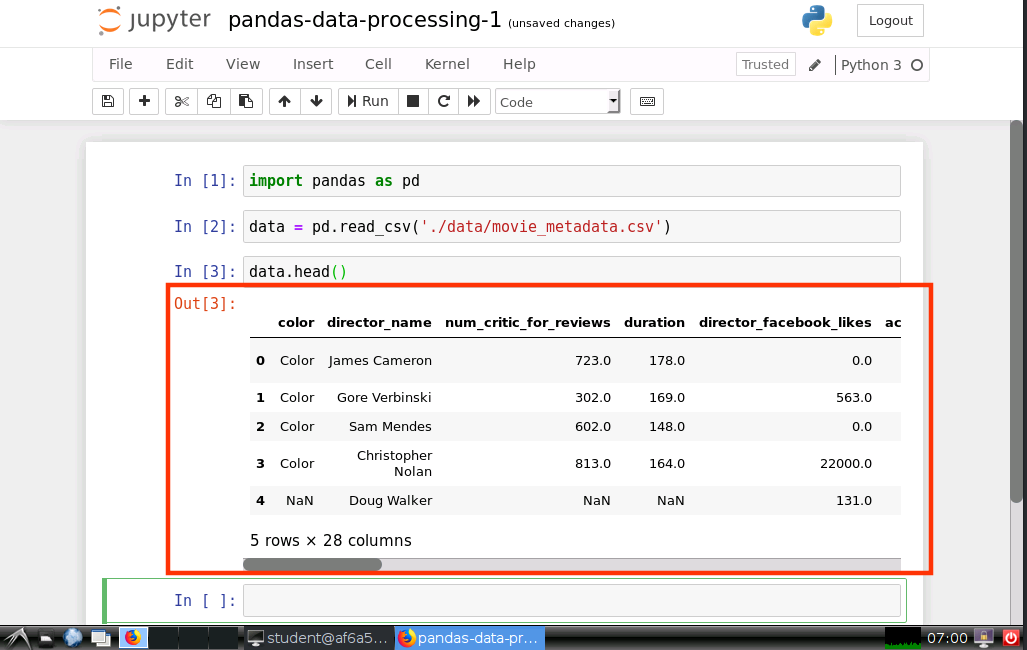1027x650 pixels.
Task: Open the View menu
Action: coord(243,64)
